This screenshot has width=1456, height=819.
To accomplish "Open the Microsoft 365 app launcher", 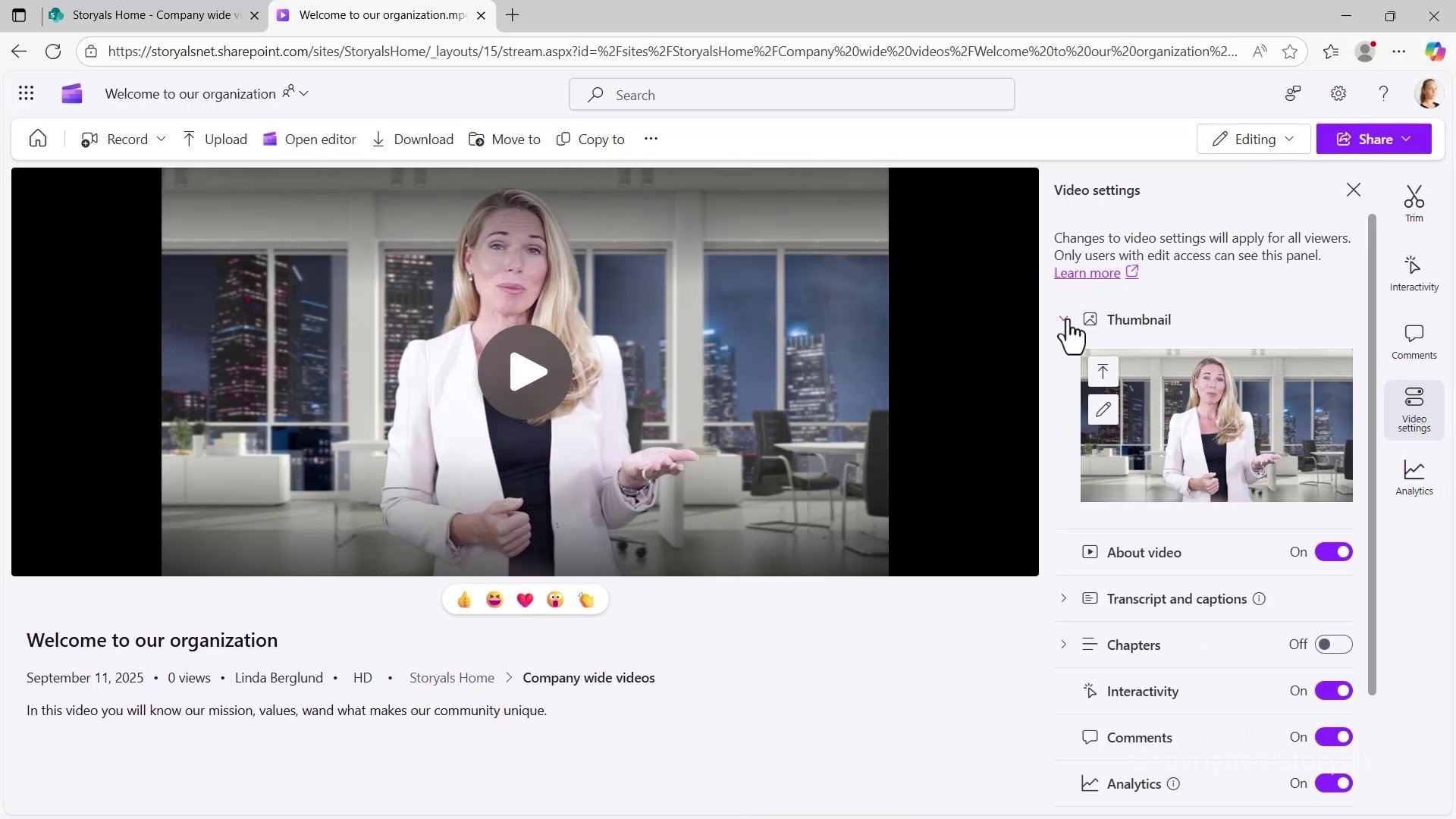I will pos(26,93).
